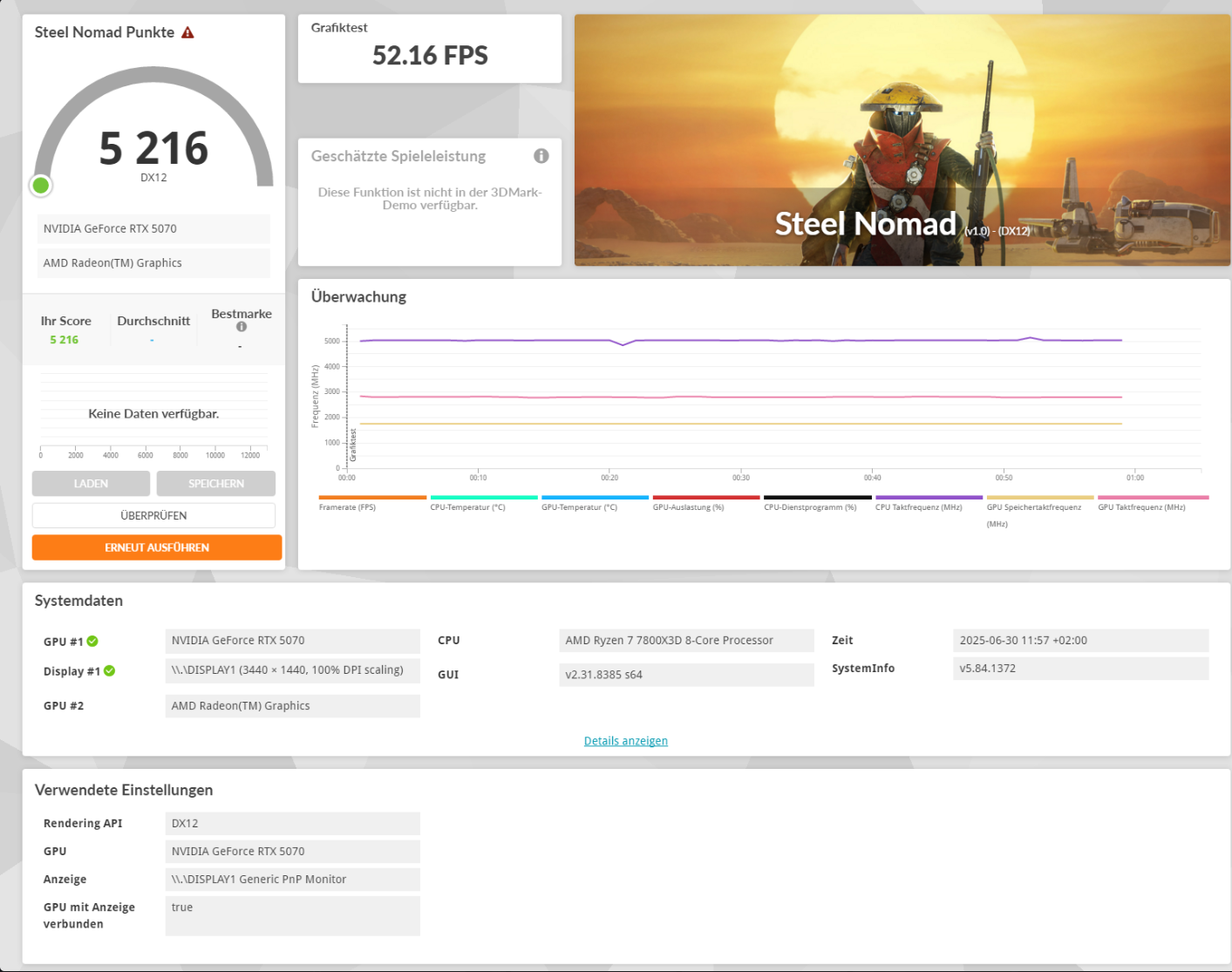1232x972 pixels.
Task: Click the Zeit value 2025-06-30 11:57 +02:00
Action: pyautogui.click(x=1081, y=641)
